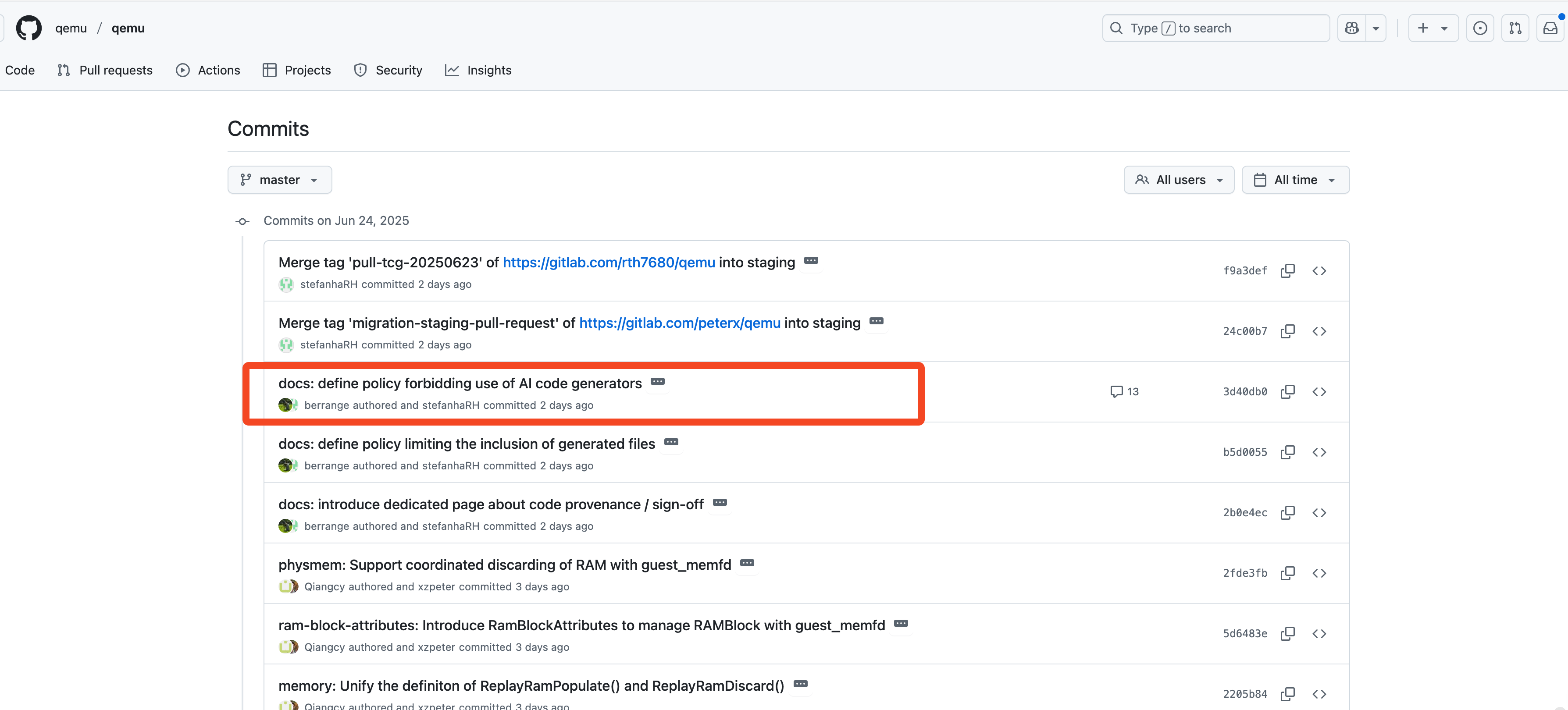The height and width of the screenshot is (710, 1568).
Task: Open the GitHub home logo
Action: 29,28
